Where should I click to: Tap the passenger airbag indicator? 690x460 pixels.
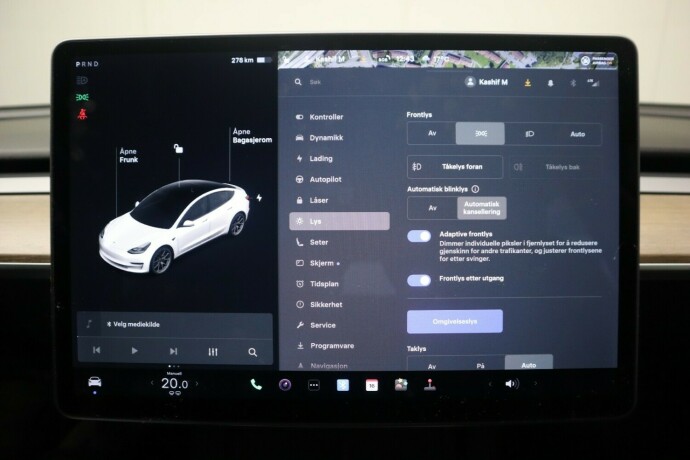point(598,60)
